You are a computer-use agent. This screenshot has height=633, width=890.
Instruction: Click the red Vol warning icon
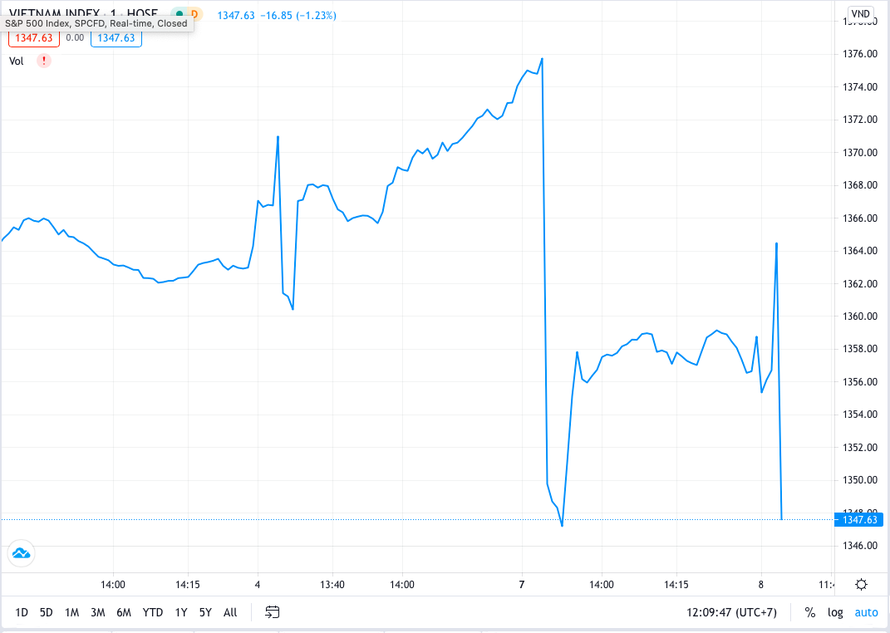pos(44,61)
